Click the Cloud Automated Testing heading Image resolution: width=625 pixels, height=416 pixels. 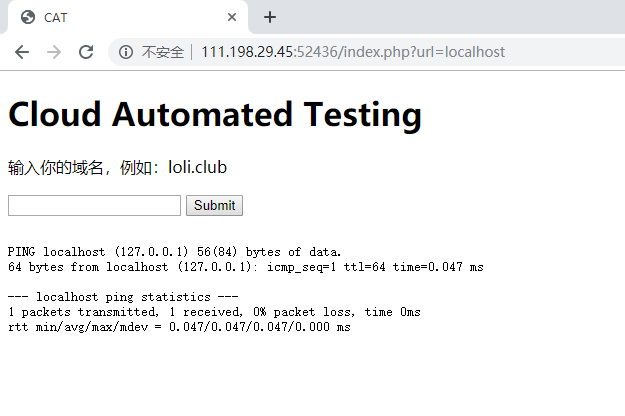pos(215,115)
